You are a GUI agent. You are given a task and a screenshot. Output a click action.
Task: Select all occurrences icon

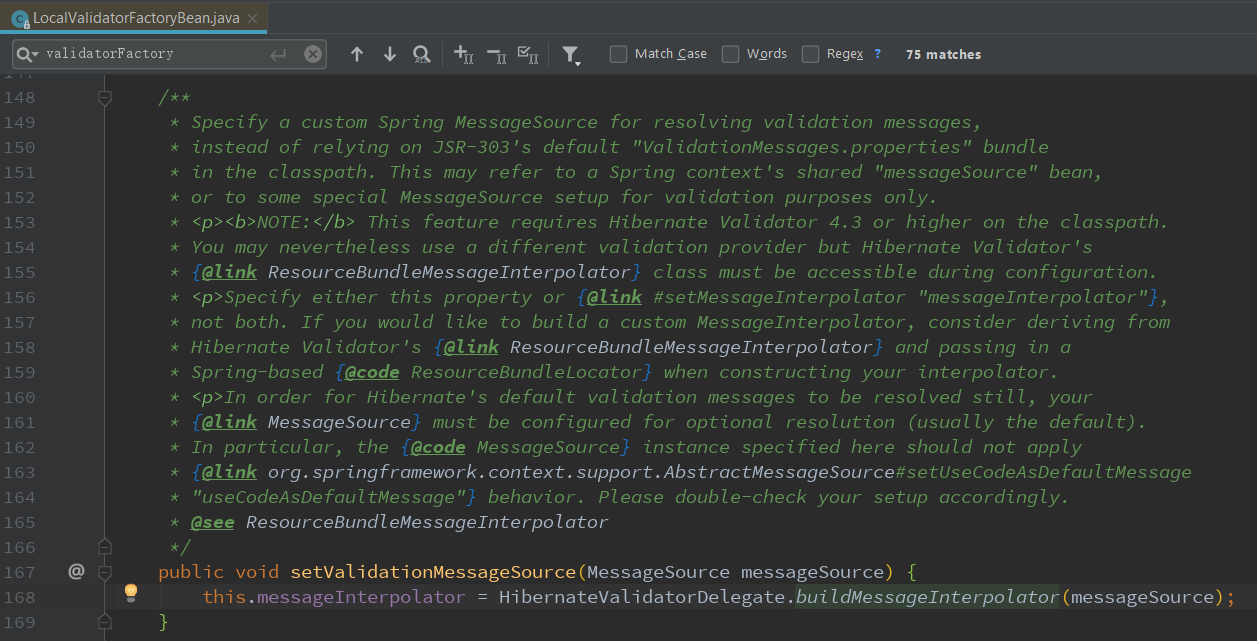click(529, 54)
